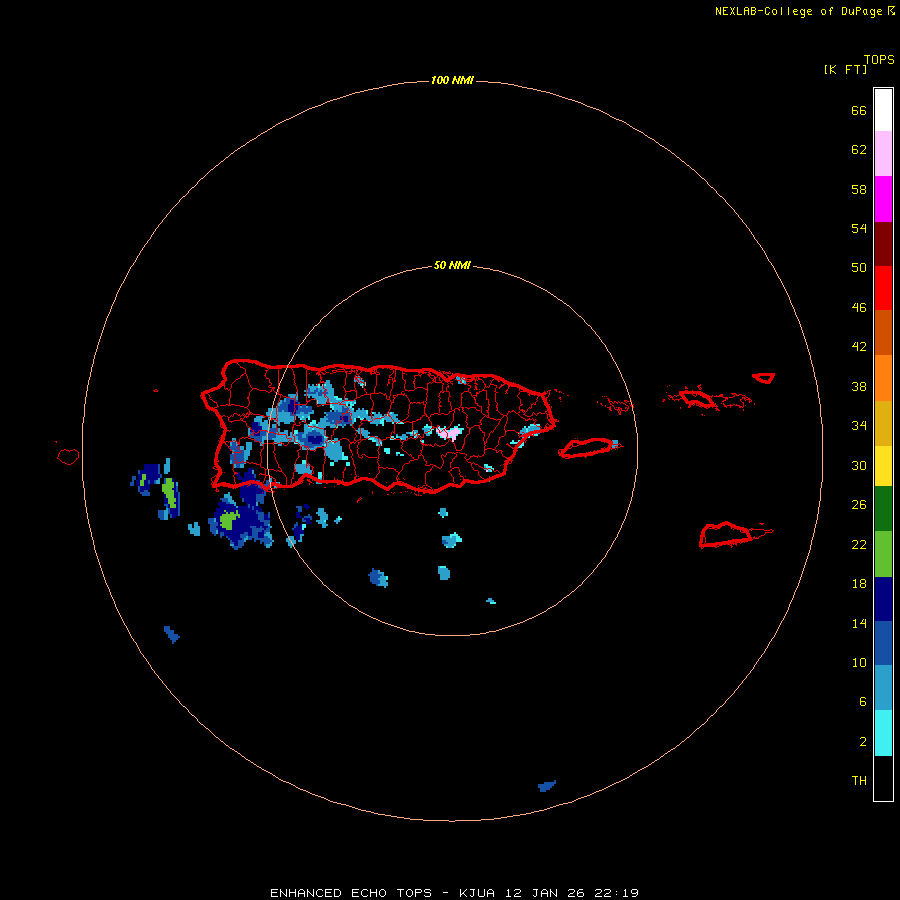Click the legend value '22'

[x=859, y=544]
